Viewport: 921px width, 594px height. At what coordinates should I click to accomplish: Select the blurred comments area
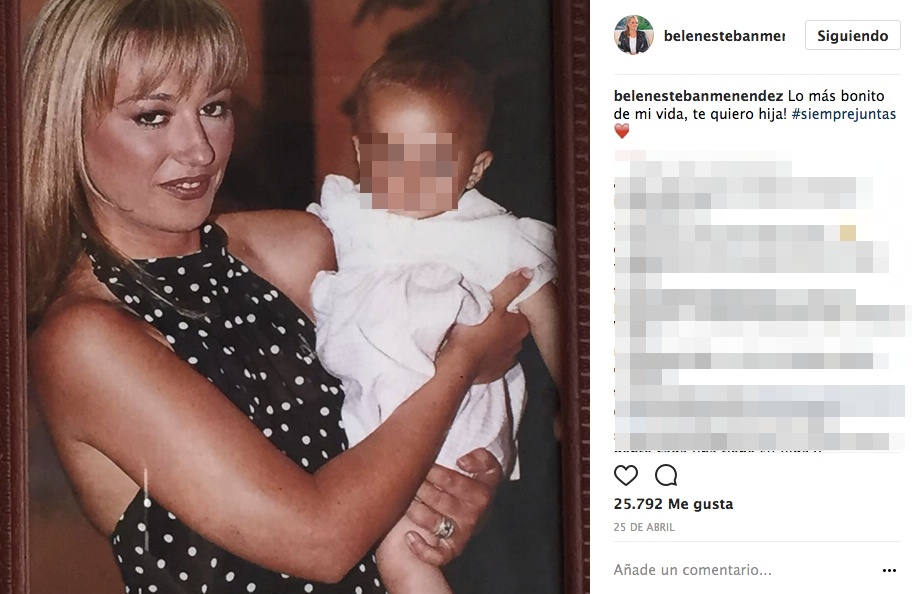pos(760,301)
